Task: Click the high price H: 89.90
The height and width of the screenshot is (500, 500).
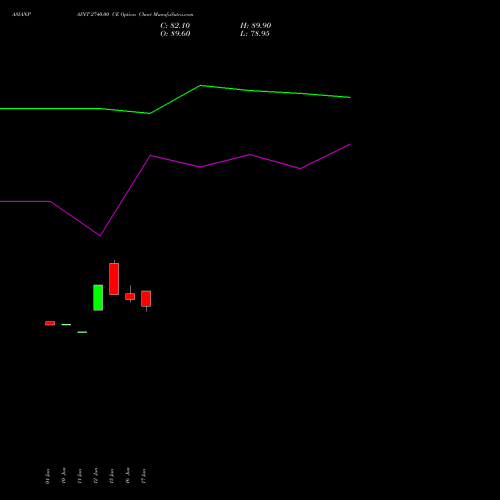Action: pos(255,26)
